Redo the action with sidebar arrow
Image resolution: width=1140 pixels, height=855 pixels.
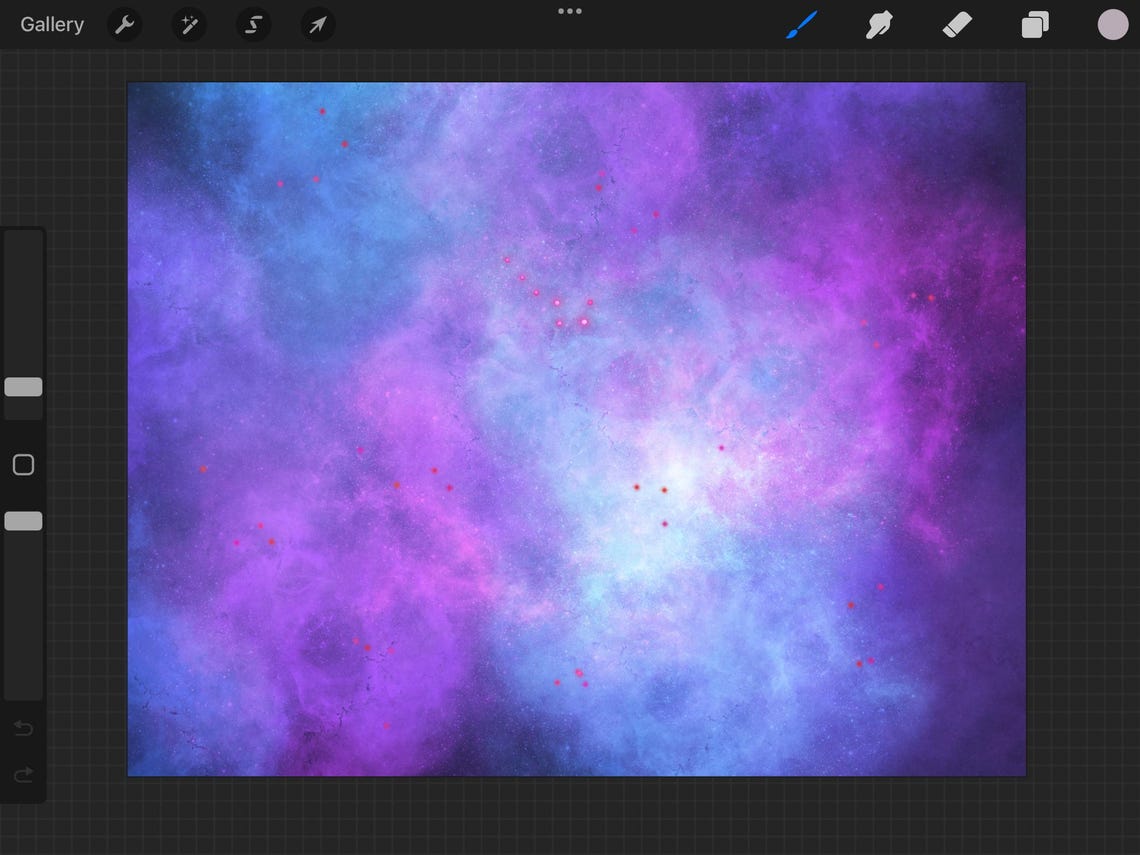click(23, 775)
